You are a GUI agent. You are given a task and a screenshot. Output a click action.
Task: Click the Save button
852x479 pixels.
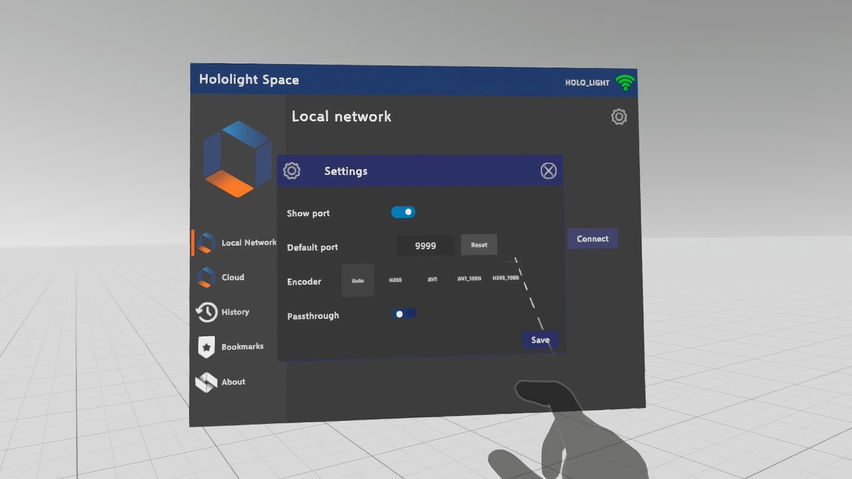[x=540, y=340]
